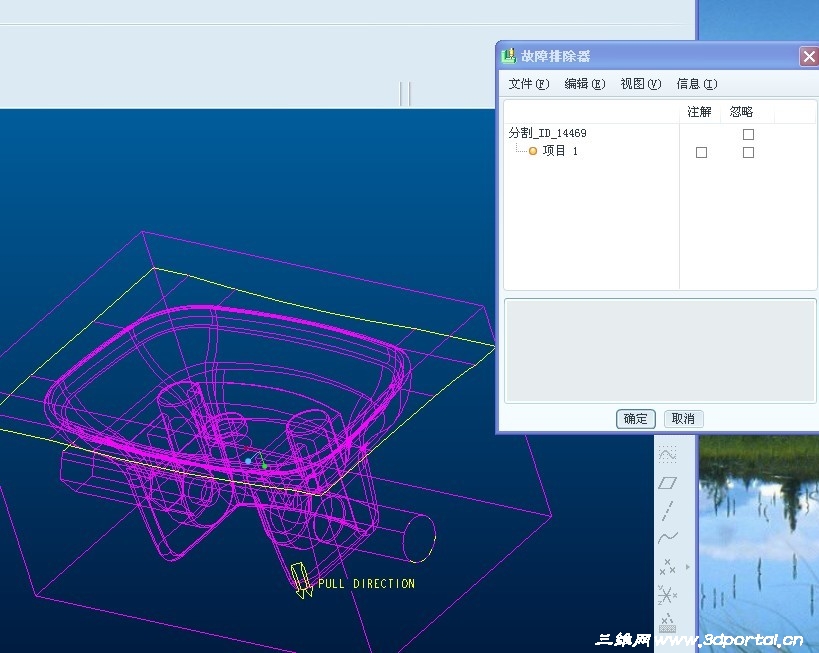
Task: Click the PULL DIRECTION label
Action: coord(366,584)
